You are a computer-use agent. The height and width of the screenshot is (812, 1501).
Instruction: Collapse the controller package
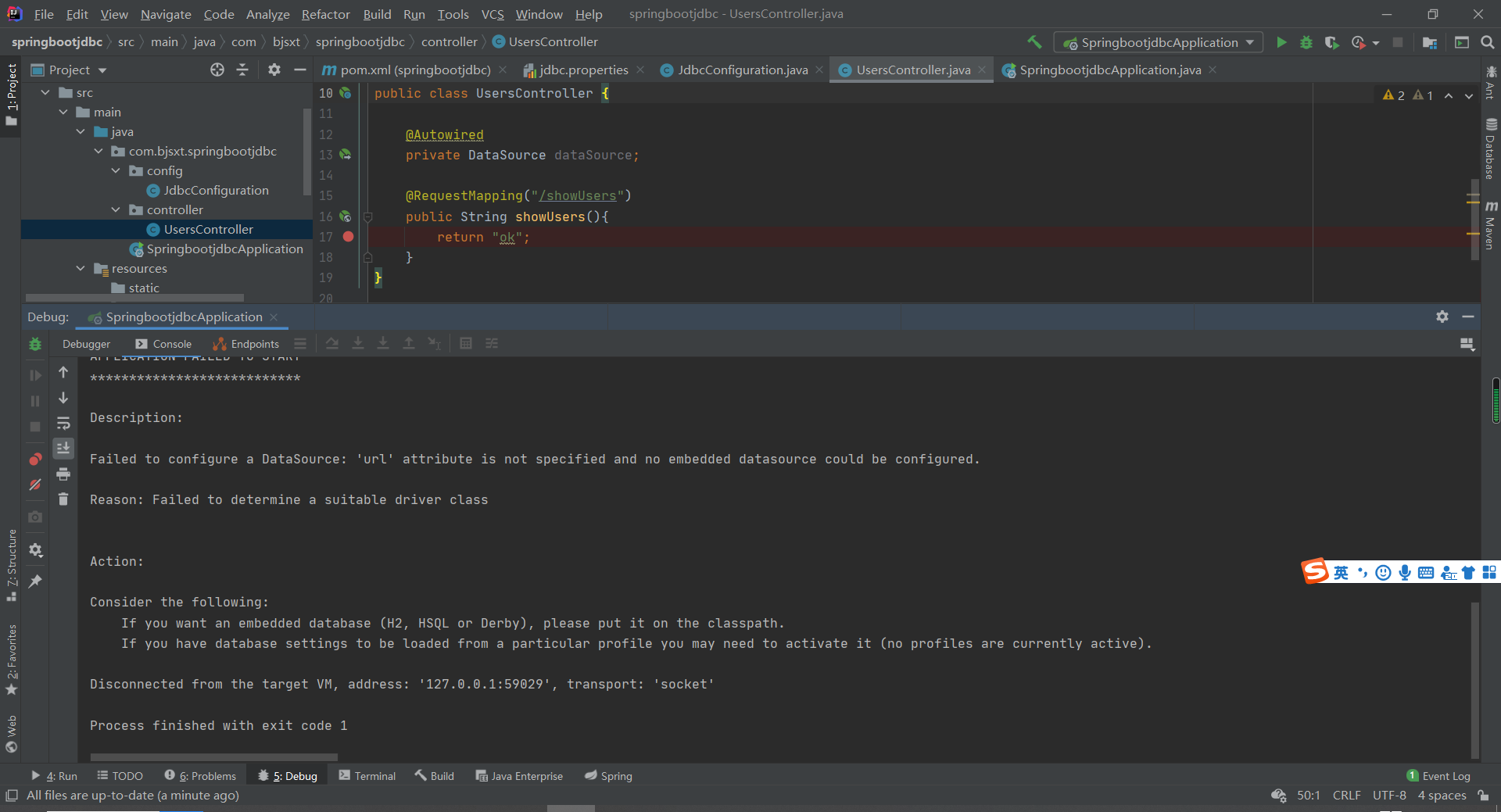116,209
